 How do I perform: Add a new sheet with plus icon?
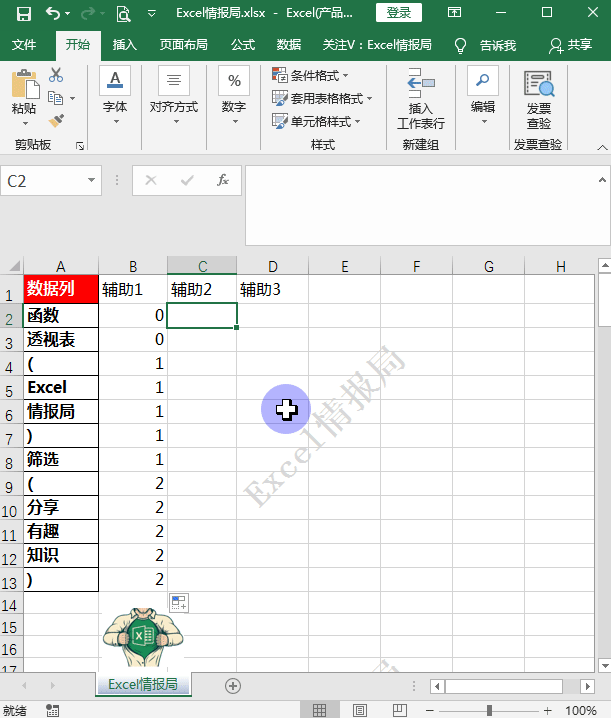(x=233, y=685)
